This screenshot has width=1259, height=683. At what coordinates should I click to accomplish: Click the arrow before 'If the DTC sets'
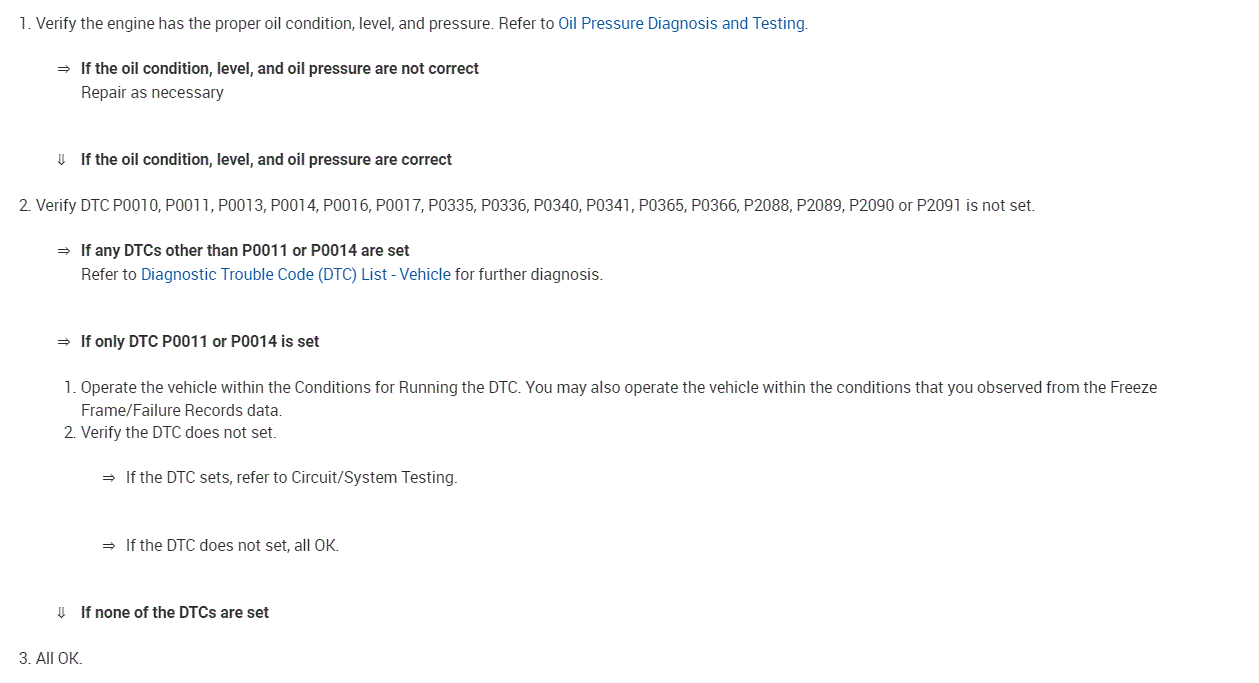108,478
